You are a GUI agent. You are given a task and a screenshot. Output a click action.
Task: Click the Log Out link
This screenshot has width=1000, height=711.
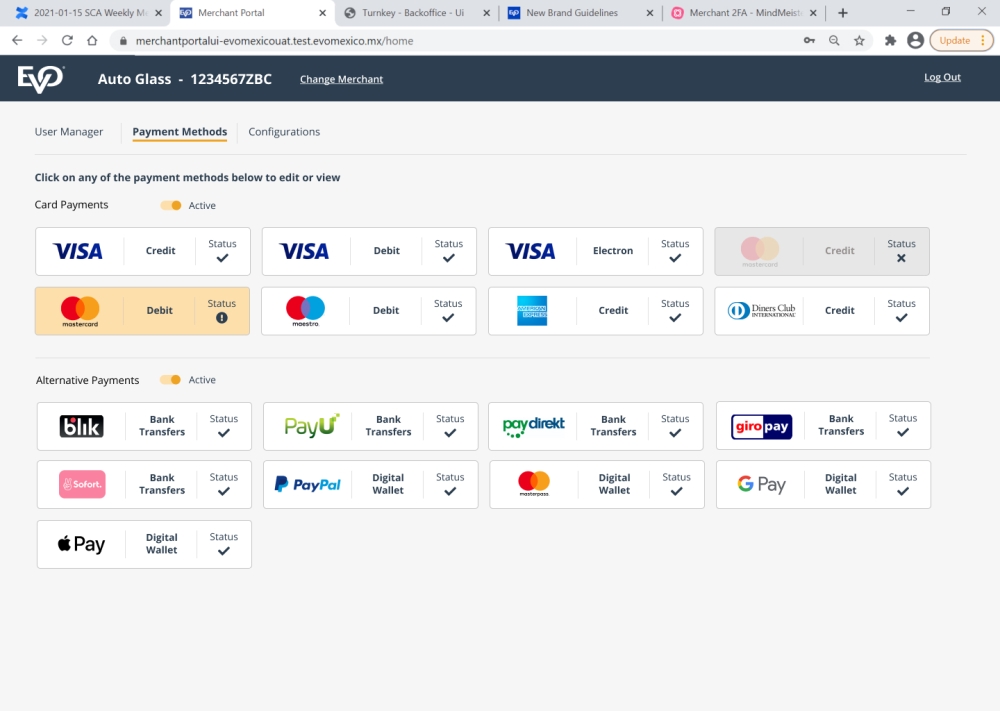[x=943, y=77]
